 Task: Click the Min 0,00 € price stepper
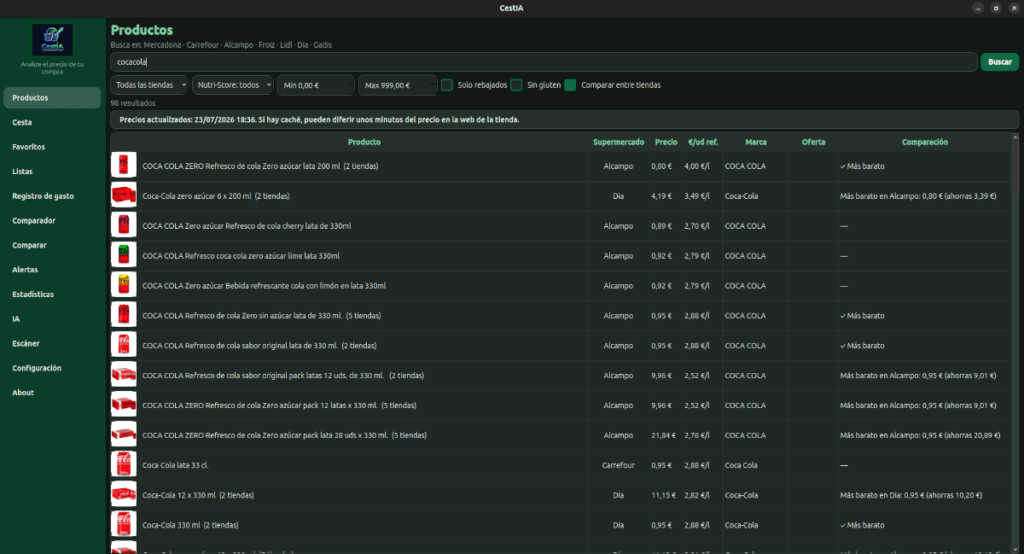315,85
